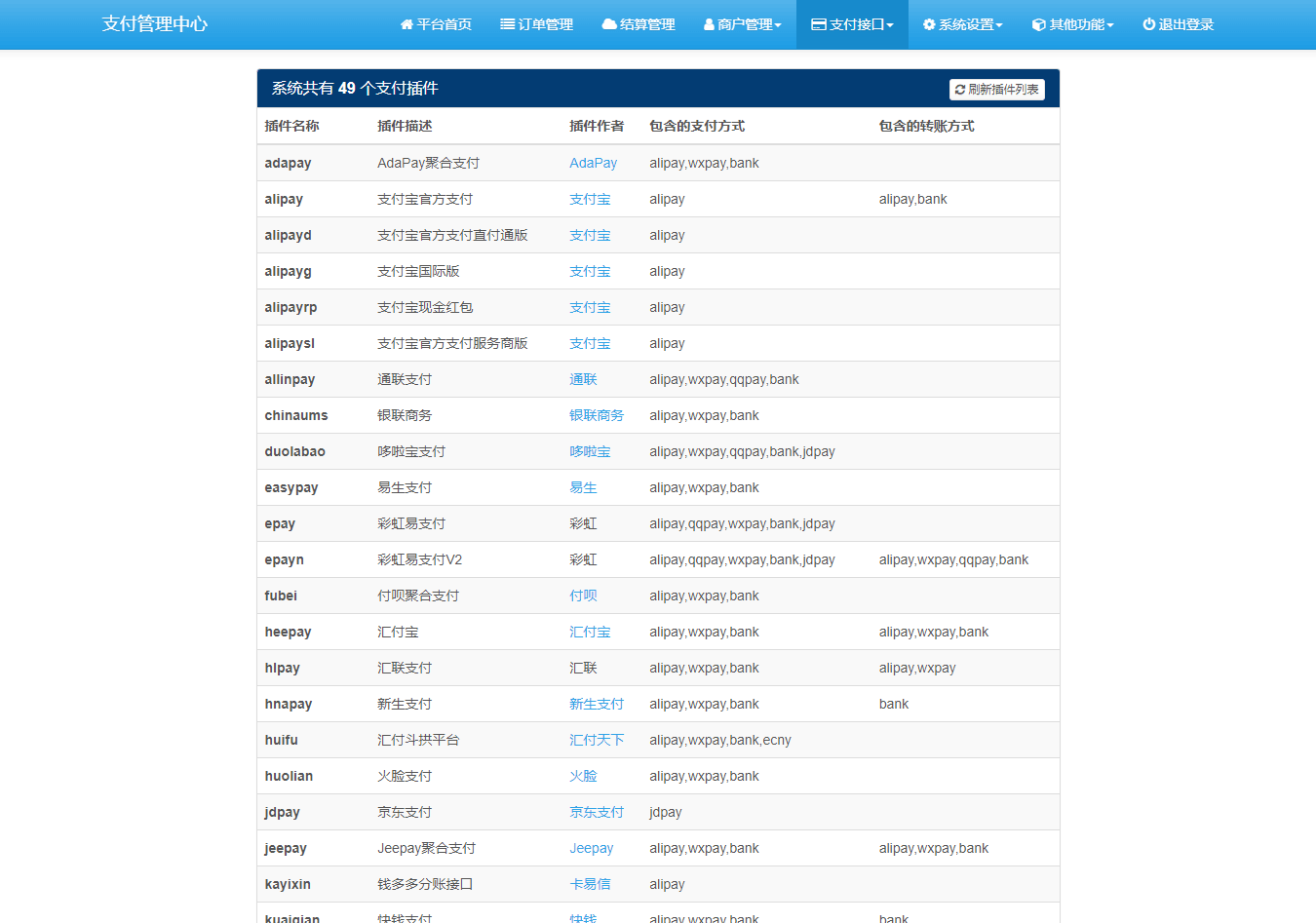This screenshot has height=923, width=1316.
Task: Expand the 商户管理 dropdown caret
Action: click(778, 25)
